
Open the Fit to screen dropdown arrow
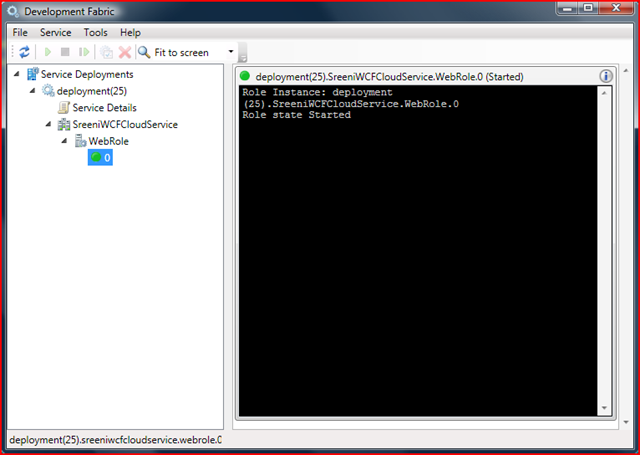(x=231, y=51)
